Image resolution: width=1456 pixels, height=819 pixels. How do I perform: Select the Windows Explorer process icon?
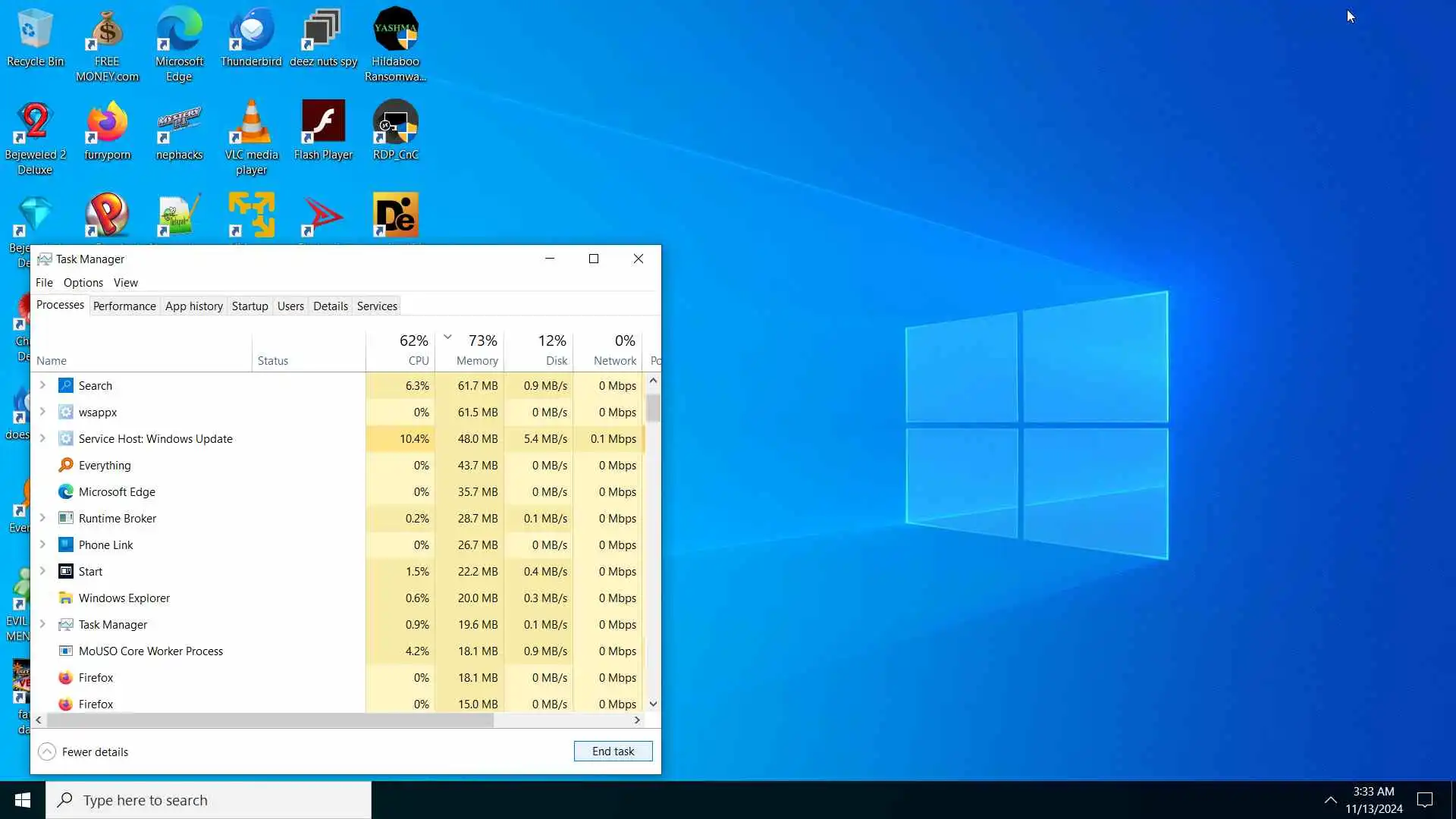[x=66, y=598]
